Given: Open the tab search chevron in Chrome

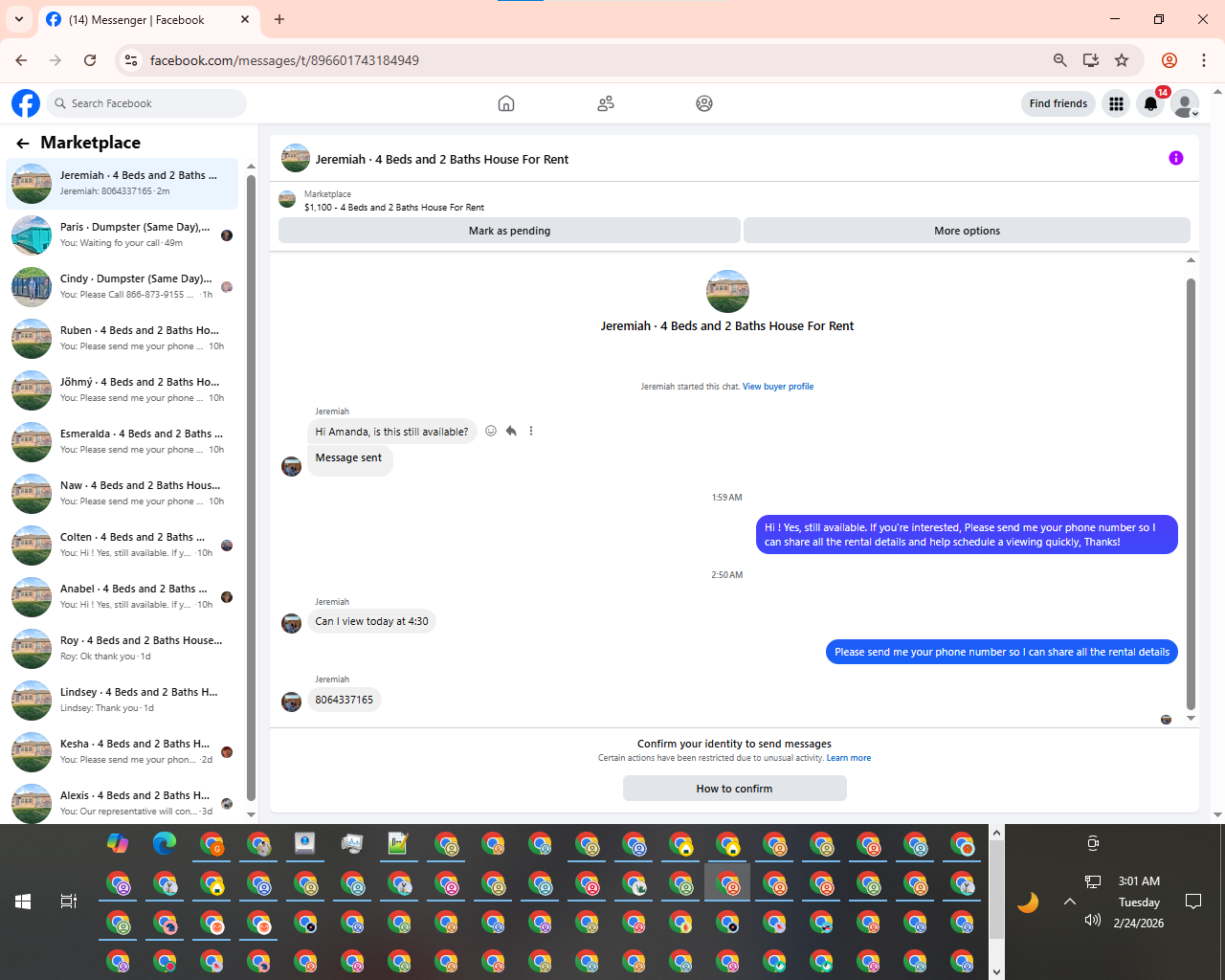Looking at the screenshot, I should pos(19,19).
